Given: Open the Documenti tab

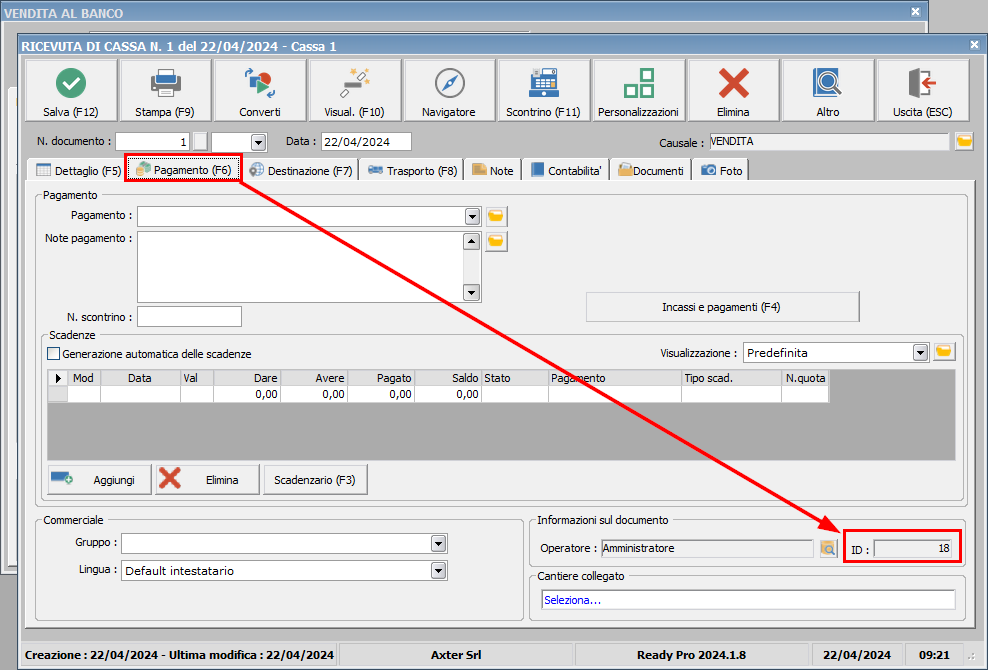Looking at the screenshot, I should (x=650, y=170).
